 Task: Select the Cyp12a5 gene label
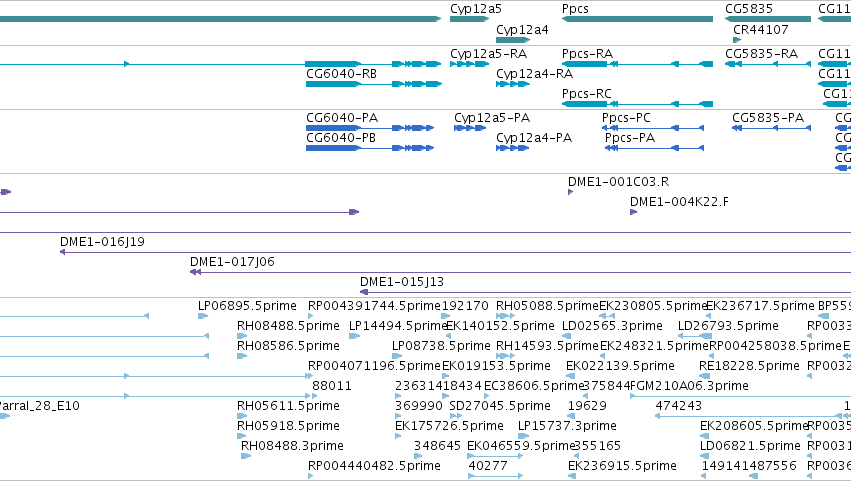pyautogui.click(x=475, y=9)
